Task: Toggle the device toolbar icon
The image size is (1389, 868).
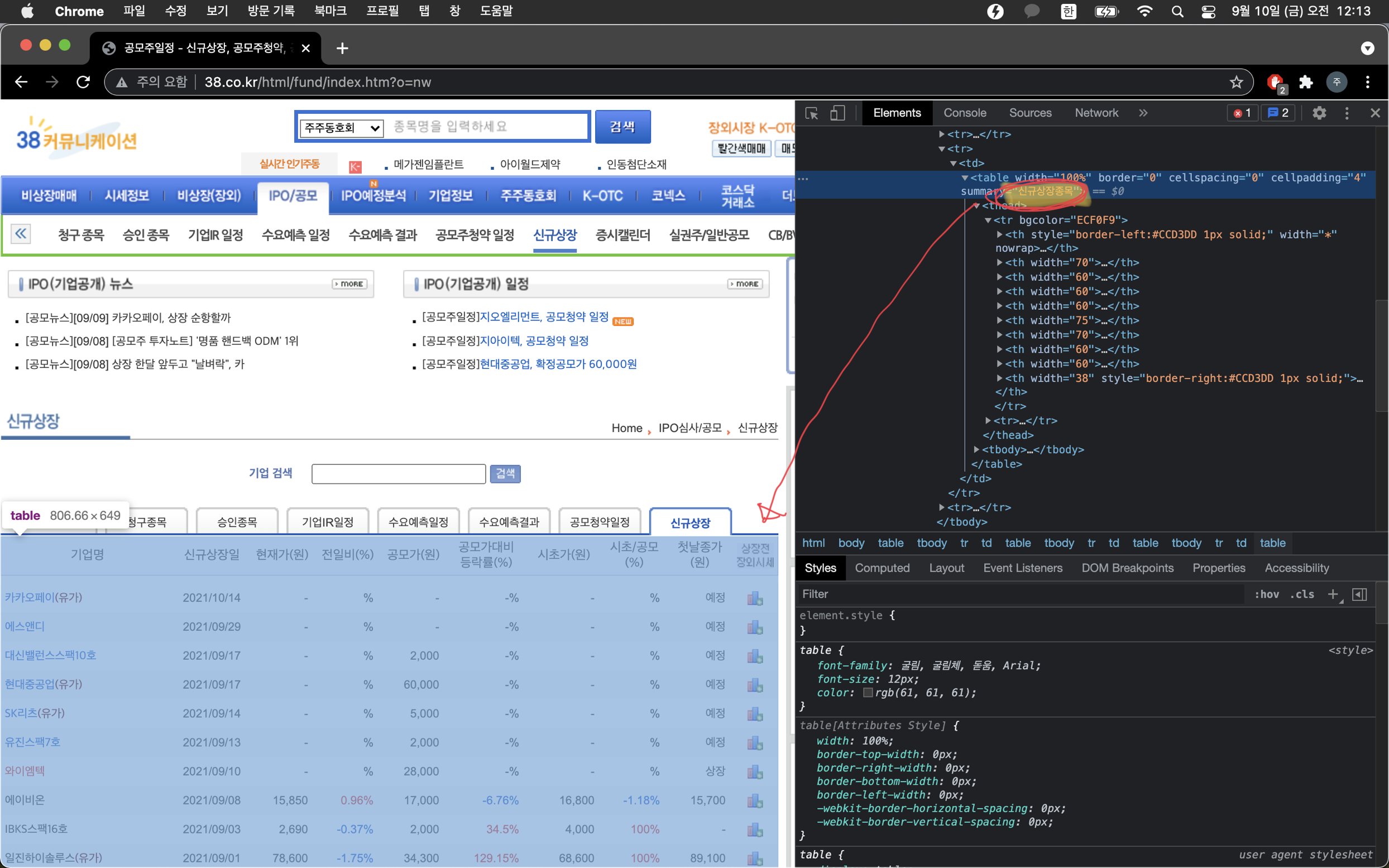Action: click(x=837, y=113)
